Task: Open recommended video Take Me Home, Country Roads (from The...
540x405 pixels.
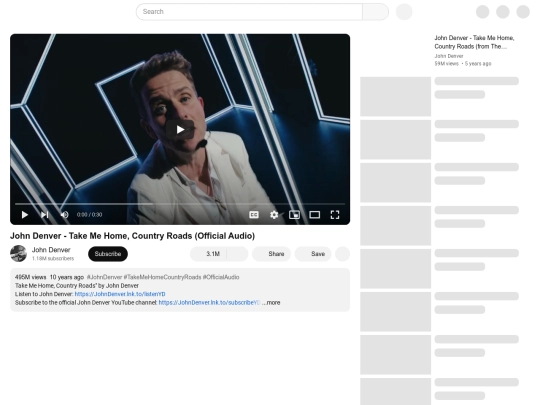Action: pos(474,42)
